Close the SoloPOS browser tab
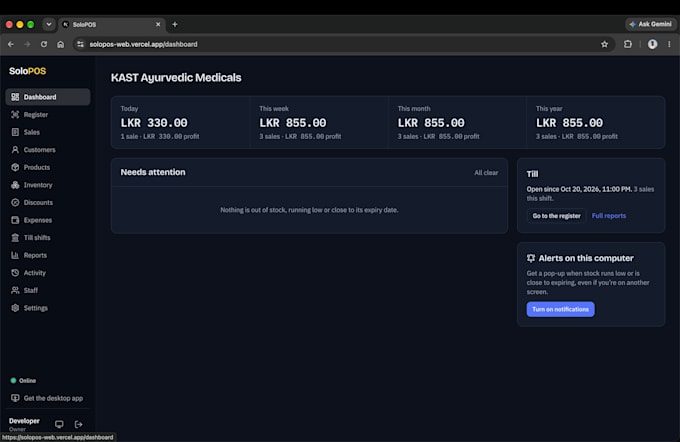 (x=158, y=24)
